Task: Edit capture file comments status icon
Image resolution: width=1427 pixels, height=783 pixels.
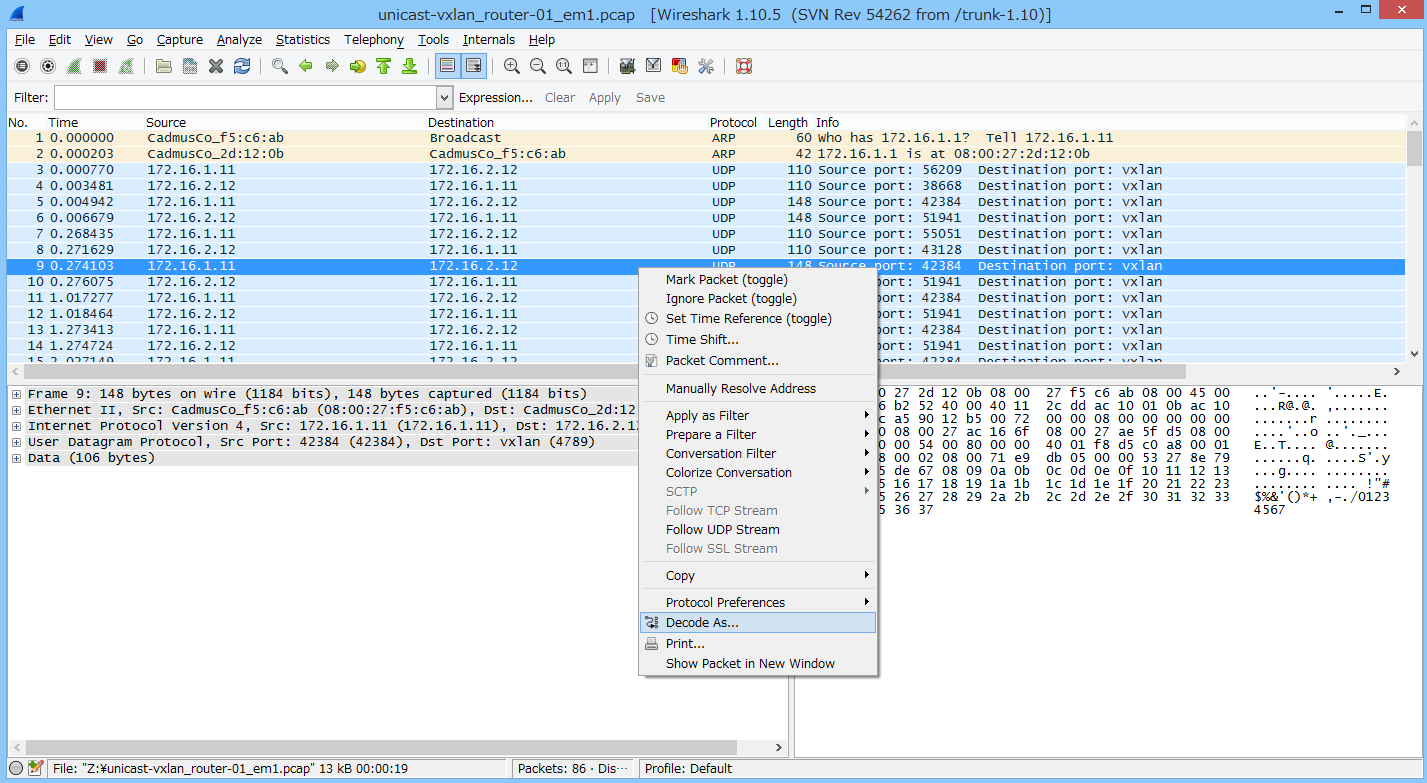Action: point(35,768)
